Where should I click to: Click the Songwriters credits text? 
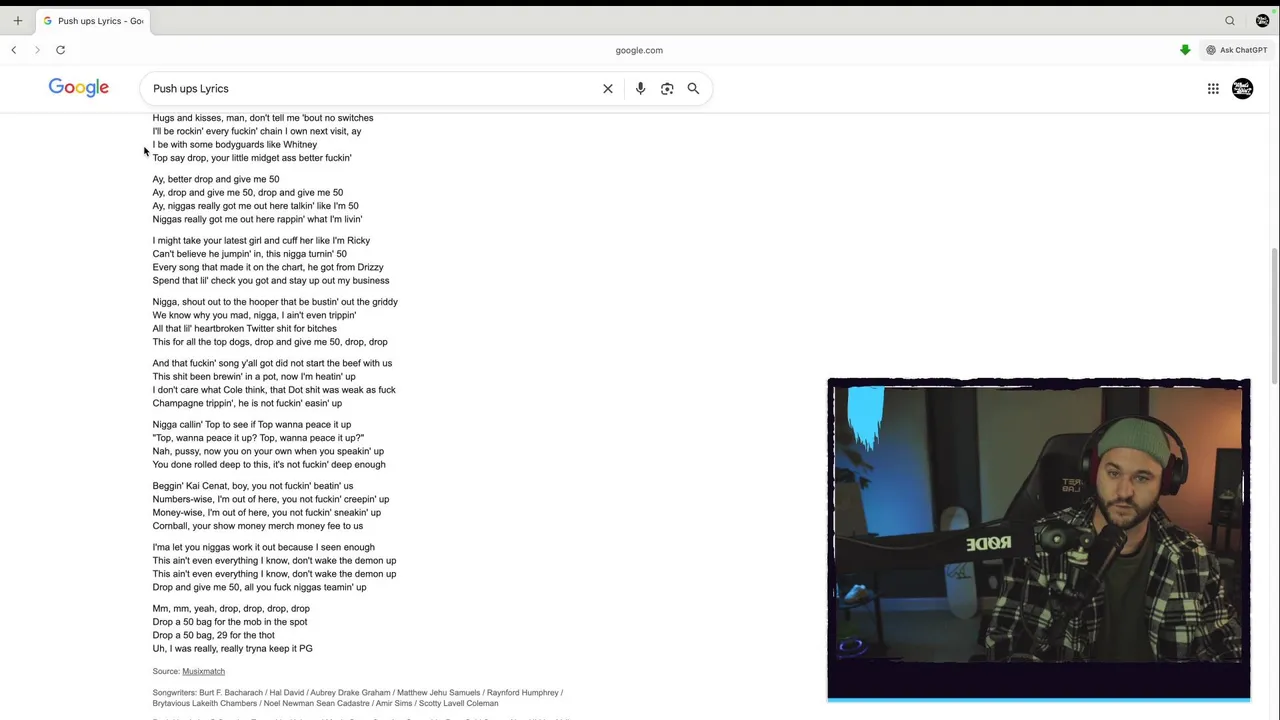(x=358, y=698)
